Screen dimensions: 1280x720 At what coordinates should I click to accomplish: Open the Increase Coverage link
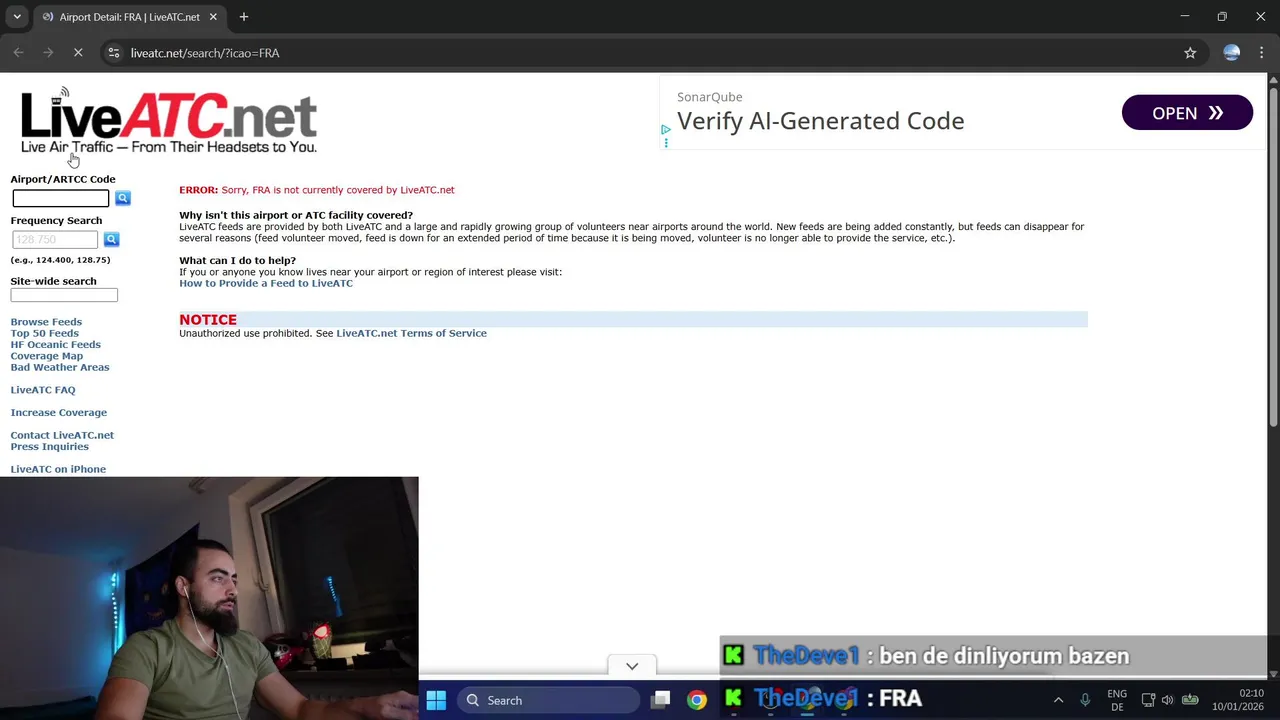[x=58, y=412]
